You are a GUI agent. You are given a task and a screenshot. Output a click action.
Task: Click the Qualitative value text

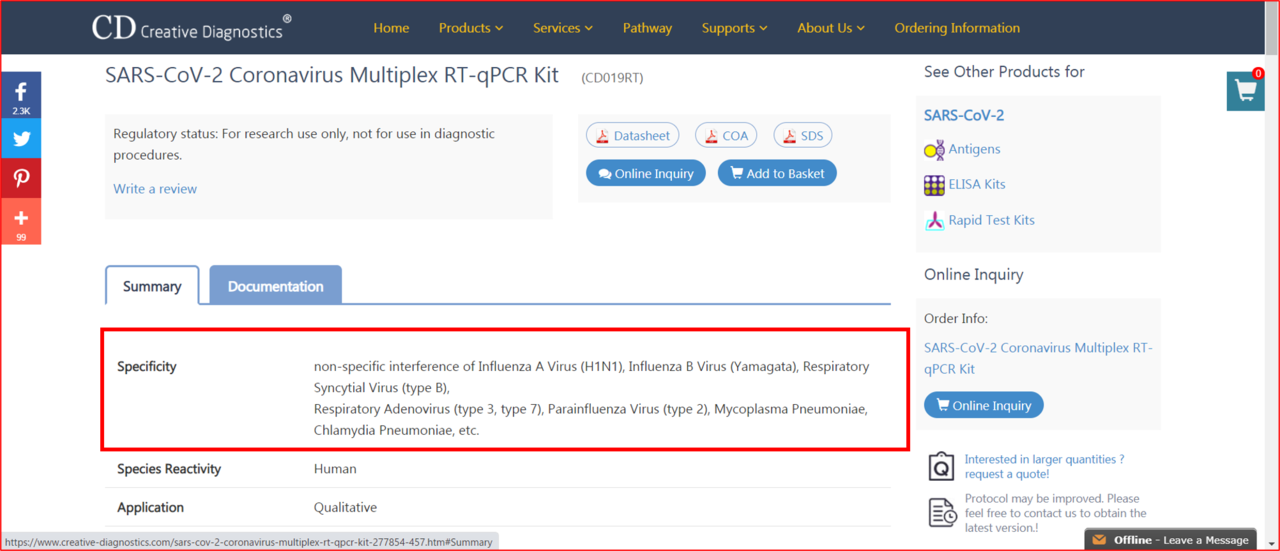click(345, 507)
